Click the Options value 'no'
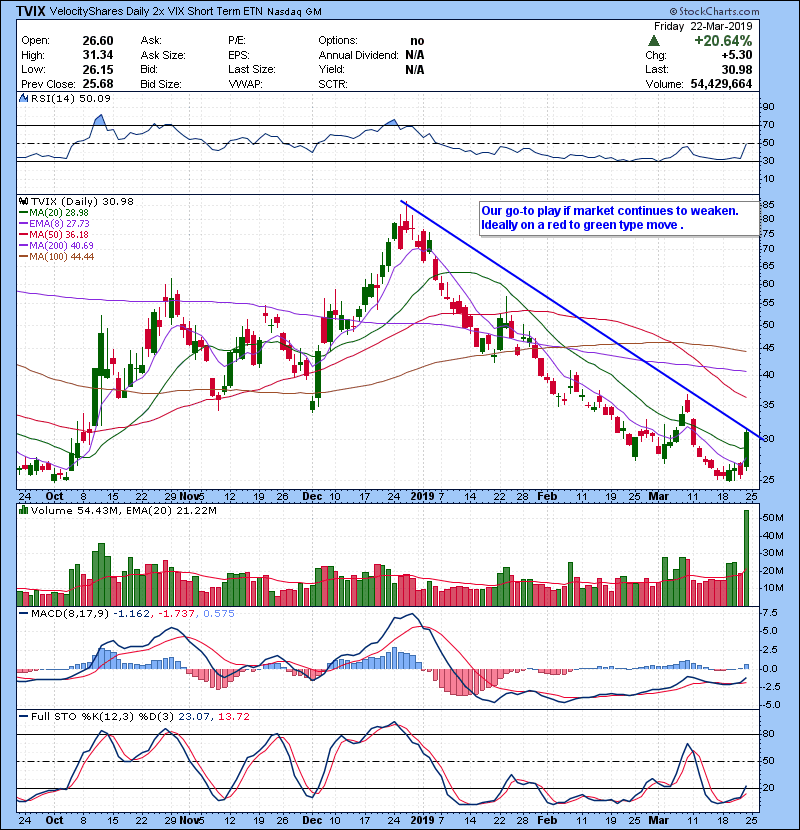Image resolution: width=800 pixels, height=830 pixels. point(417,41)
